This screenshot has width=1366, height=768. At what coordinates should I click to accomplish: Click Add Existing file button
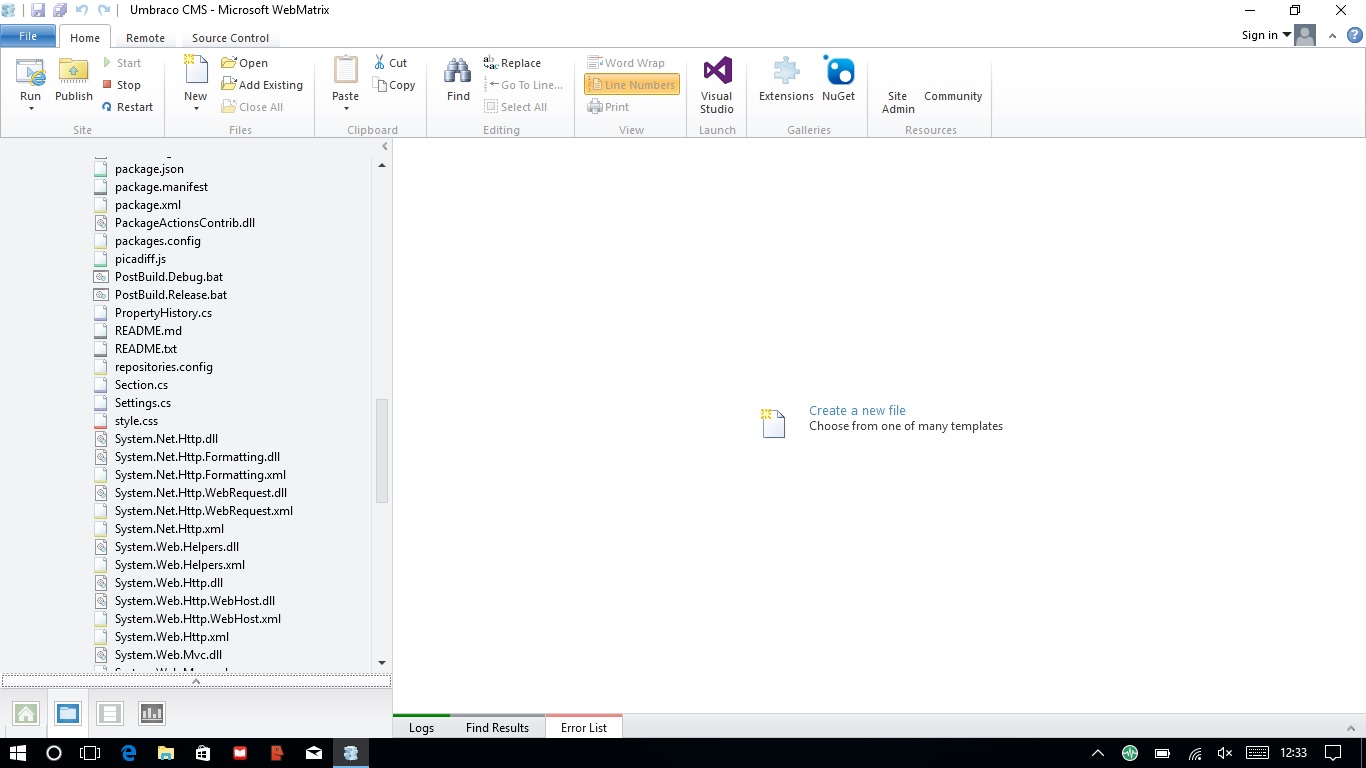pyautogui.click(x=262, y=85)
